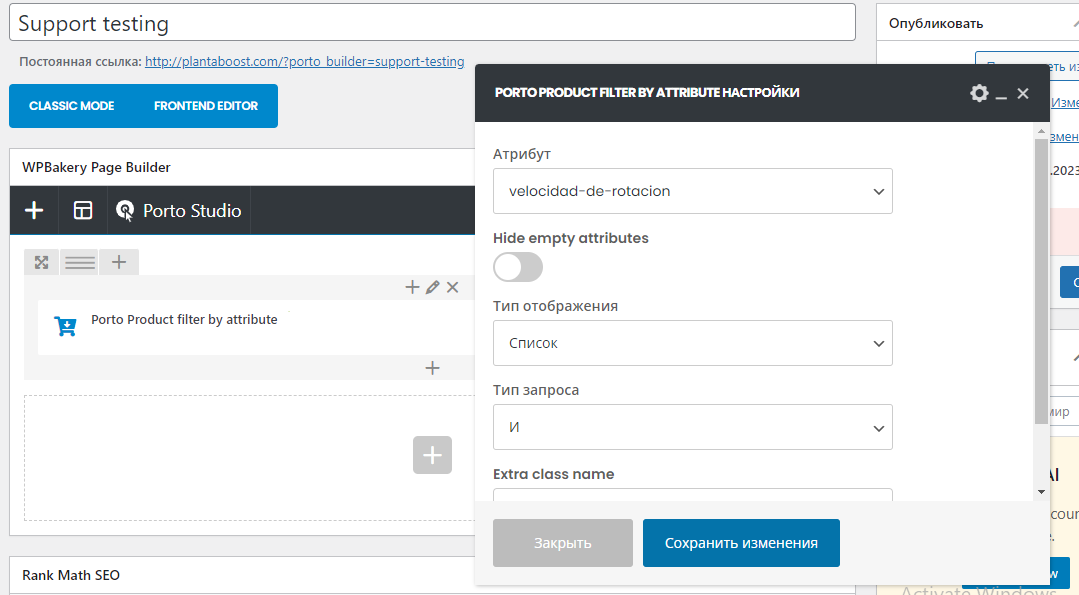Click the dialog scrollbar down arrow

click(1041, 492)
